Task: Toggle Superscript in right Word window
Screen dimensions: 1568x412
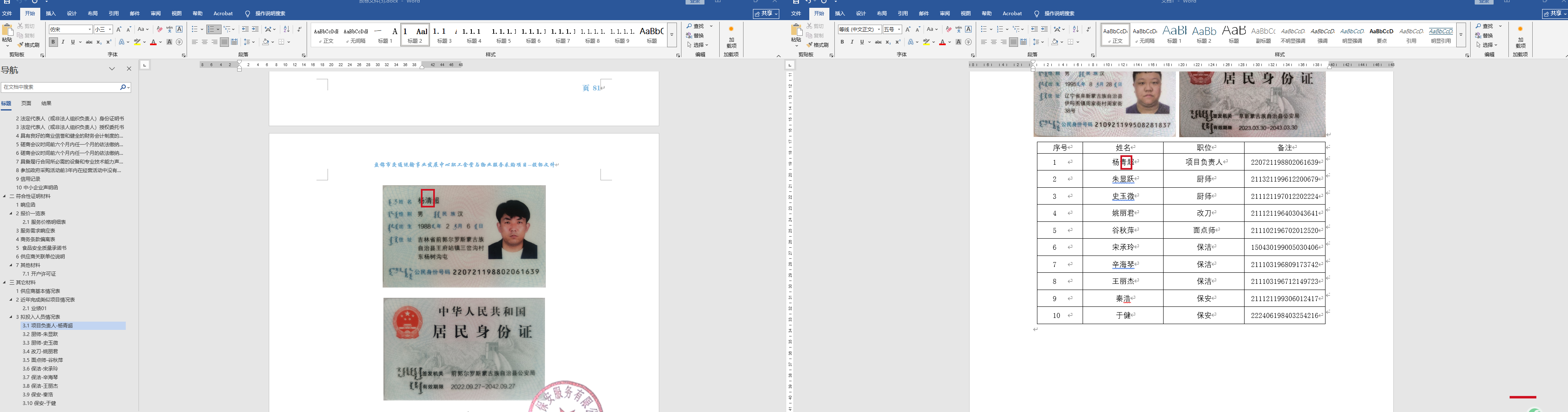Action: [898, 42]
